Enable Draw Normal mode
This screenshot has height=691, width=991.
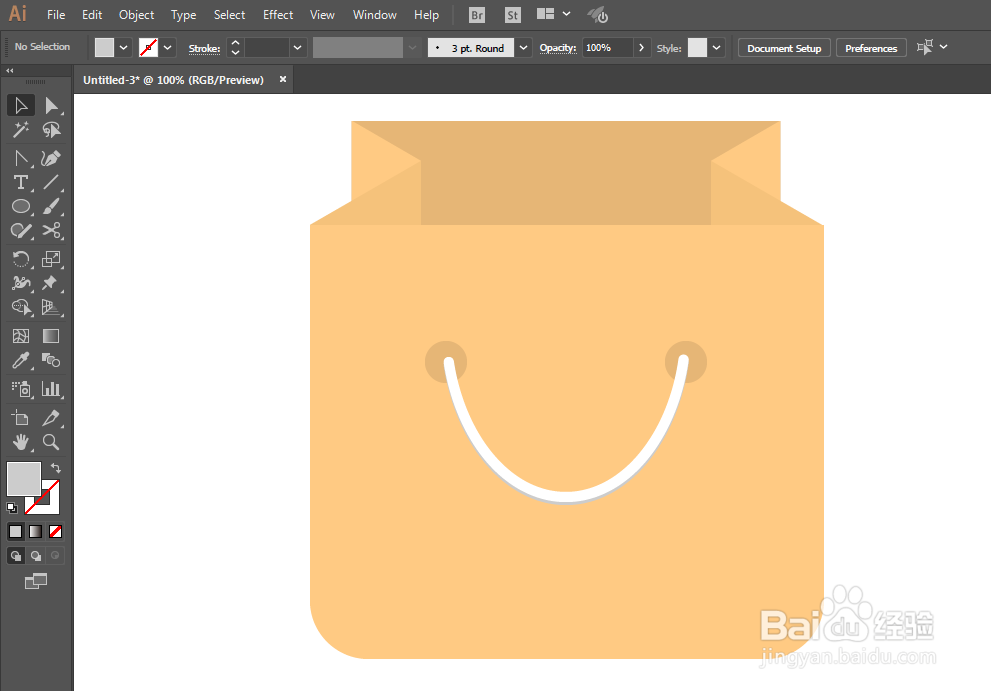[x=16, y=556]
